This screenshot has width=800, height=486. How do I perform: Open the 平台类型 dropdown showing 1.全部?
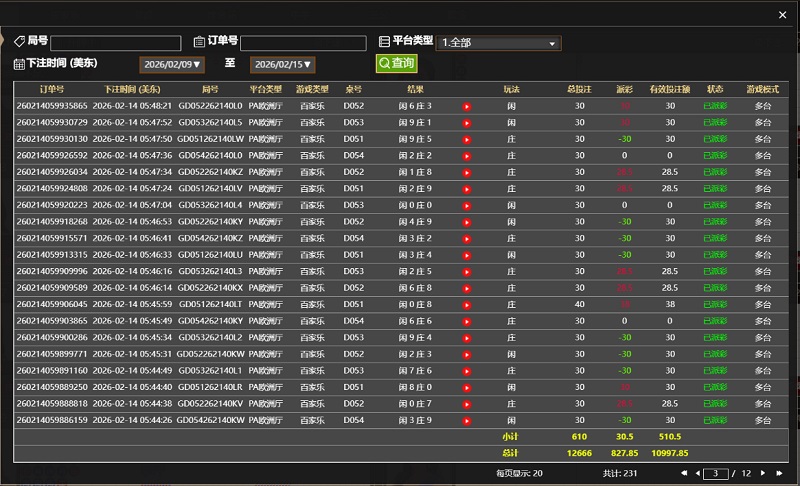[499, 43]
